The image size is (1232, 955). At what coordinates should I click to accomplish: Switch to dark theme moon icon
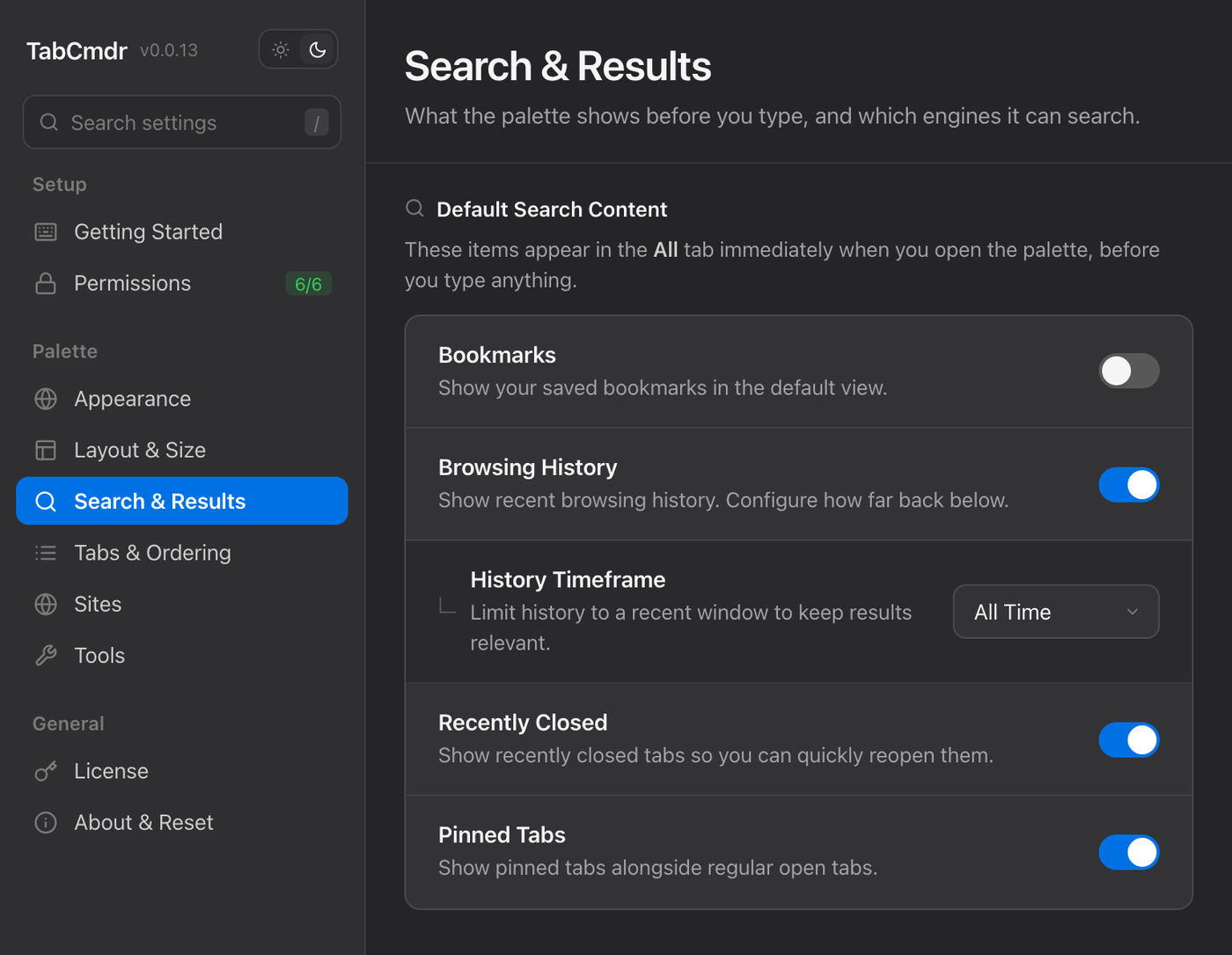(318, 50)
